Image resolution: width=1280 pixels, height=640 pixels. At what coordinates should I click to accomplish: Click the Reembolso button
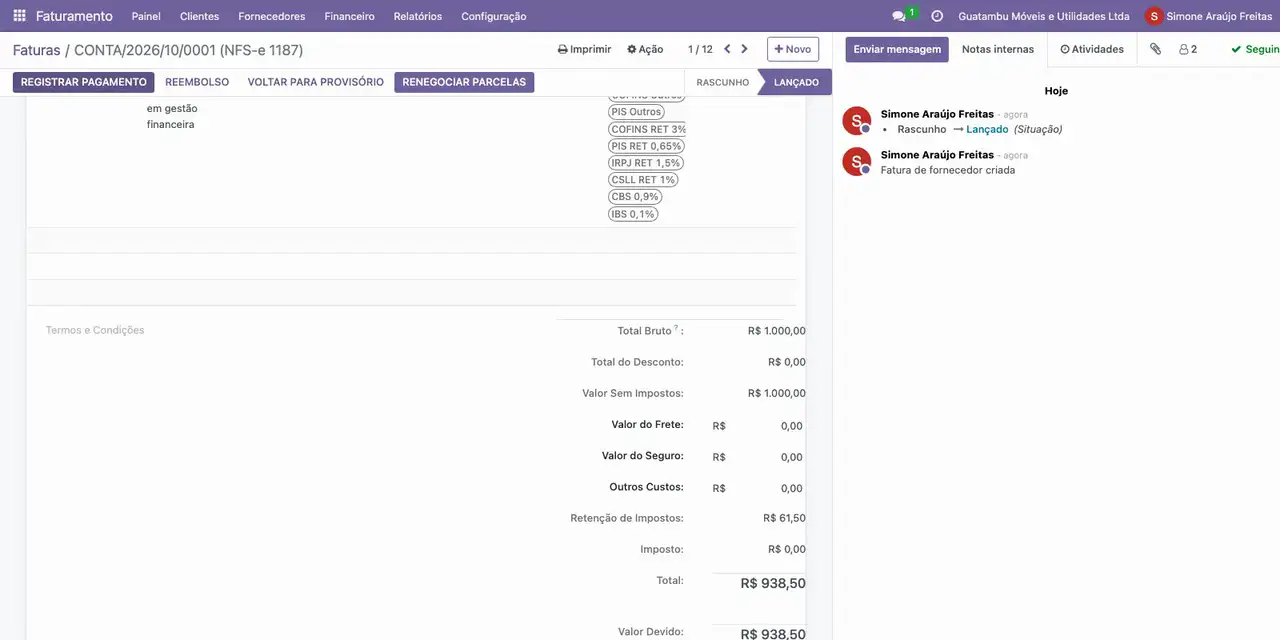[197, 82]
